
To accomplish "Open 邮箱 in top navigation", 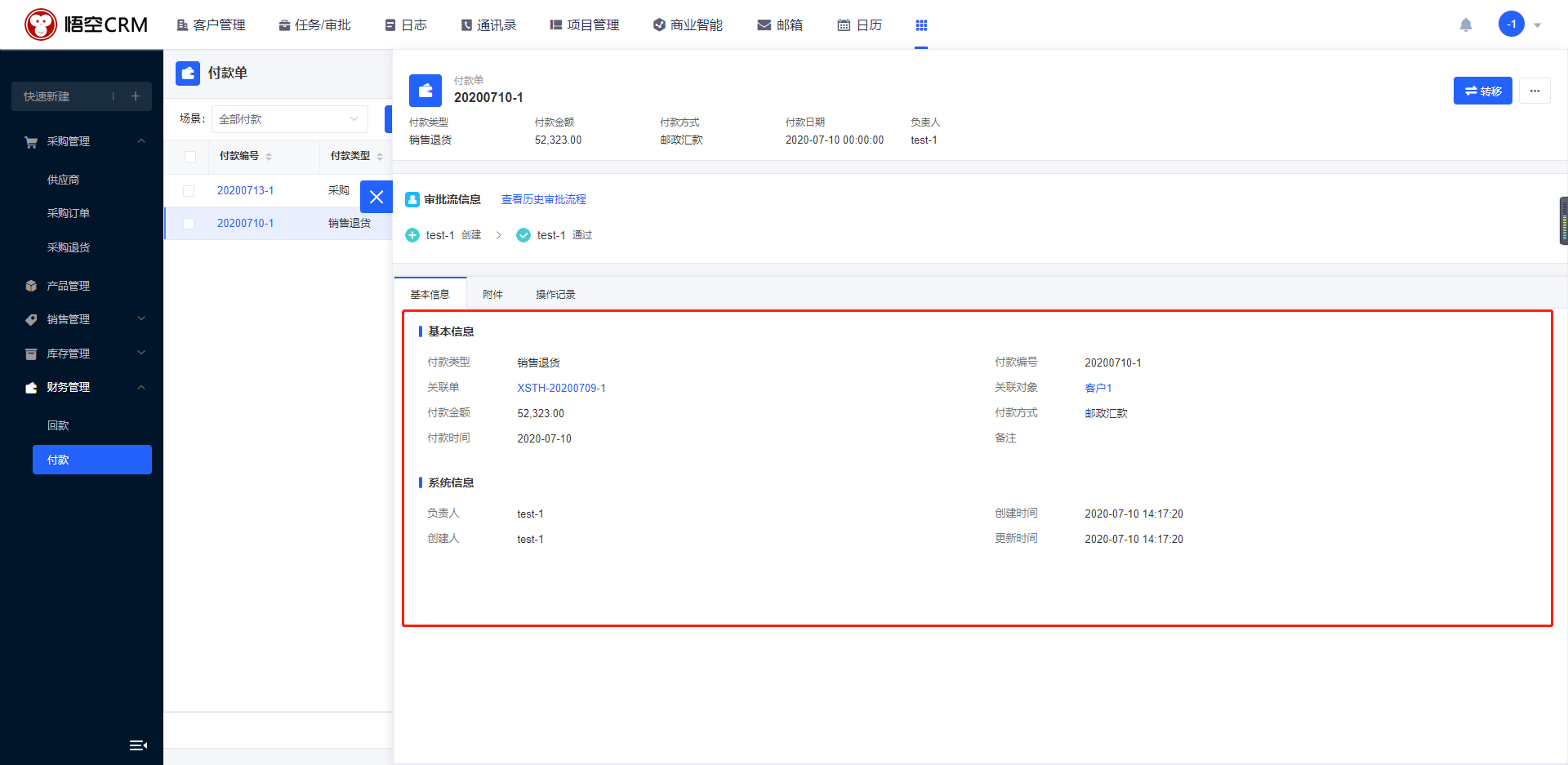I will click(780, 25).
